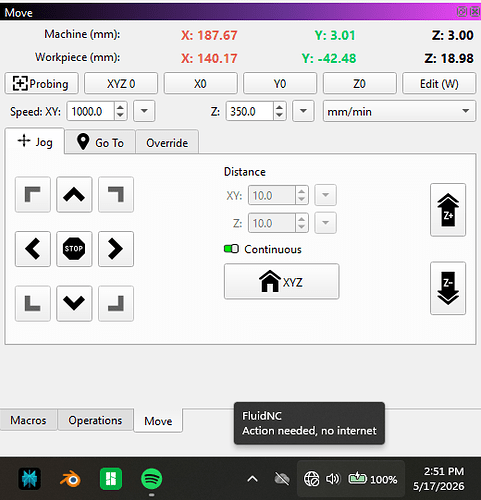The image size is (481, 500).
Task: Click Edit (W) workpiece coordinates
Action: tap(439, 83)
